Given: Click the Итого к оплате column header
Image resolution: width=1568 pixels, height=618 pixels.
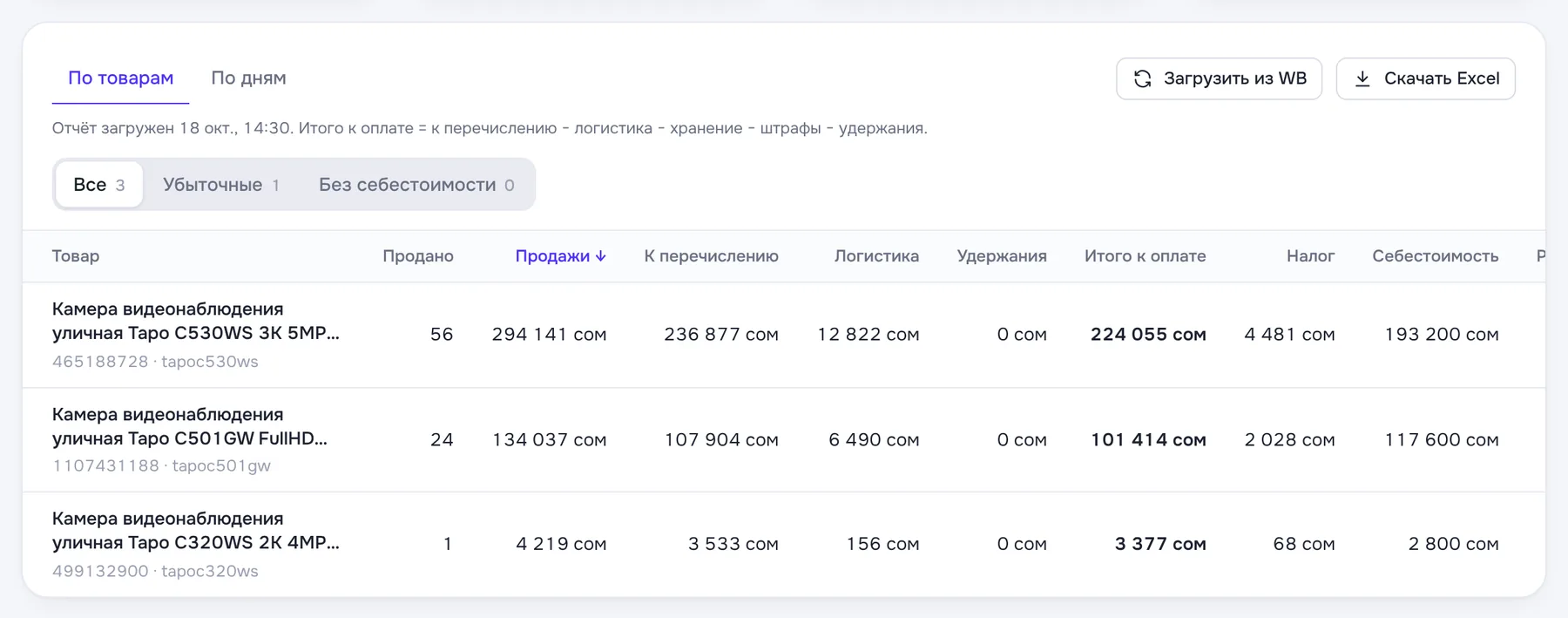Looking at the screenshot, I should pyautogui.click(x=1145, y=256).
